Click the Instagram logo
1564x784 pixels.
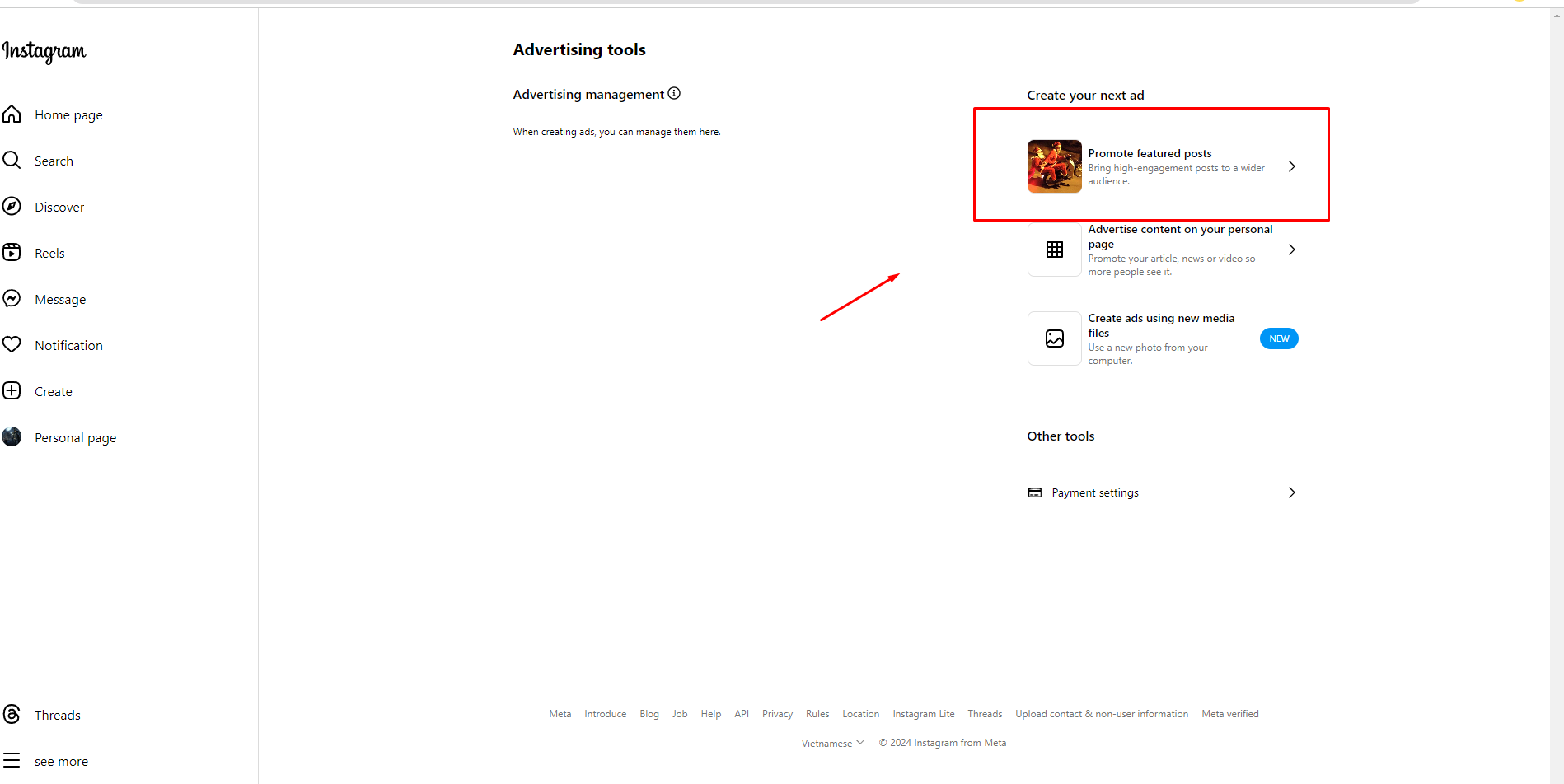(44, 52)
